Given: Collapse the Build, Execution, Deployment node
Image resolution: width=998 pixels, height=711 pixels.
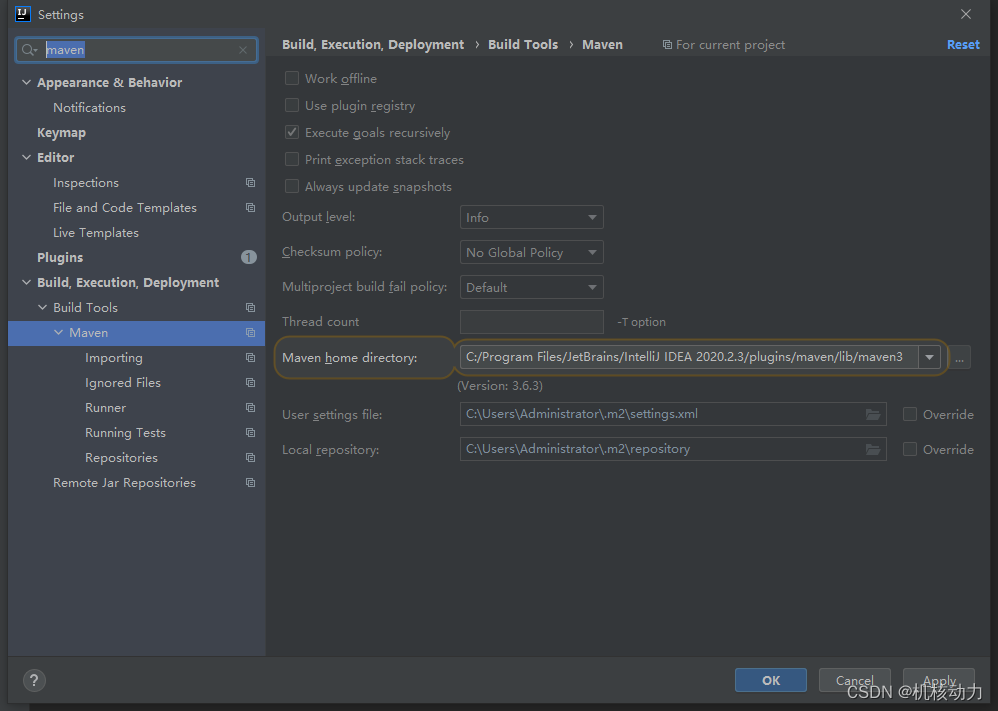Looking at the screenshot, I should pos(27,282).
